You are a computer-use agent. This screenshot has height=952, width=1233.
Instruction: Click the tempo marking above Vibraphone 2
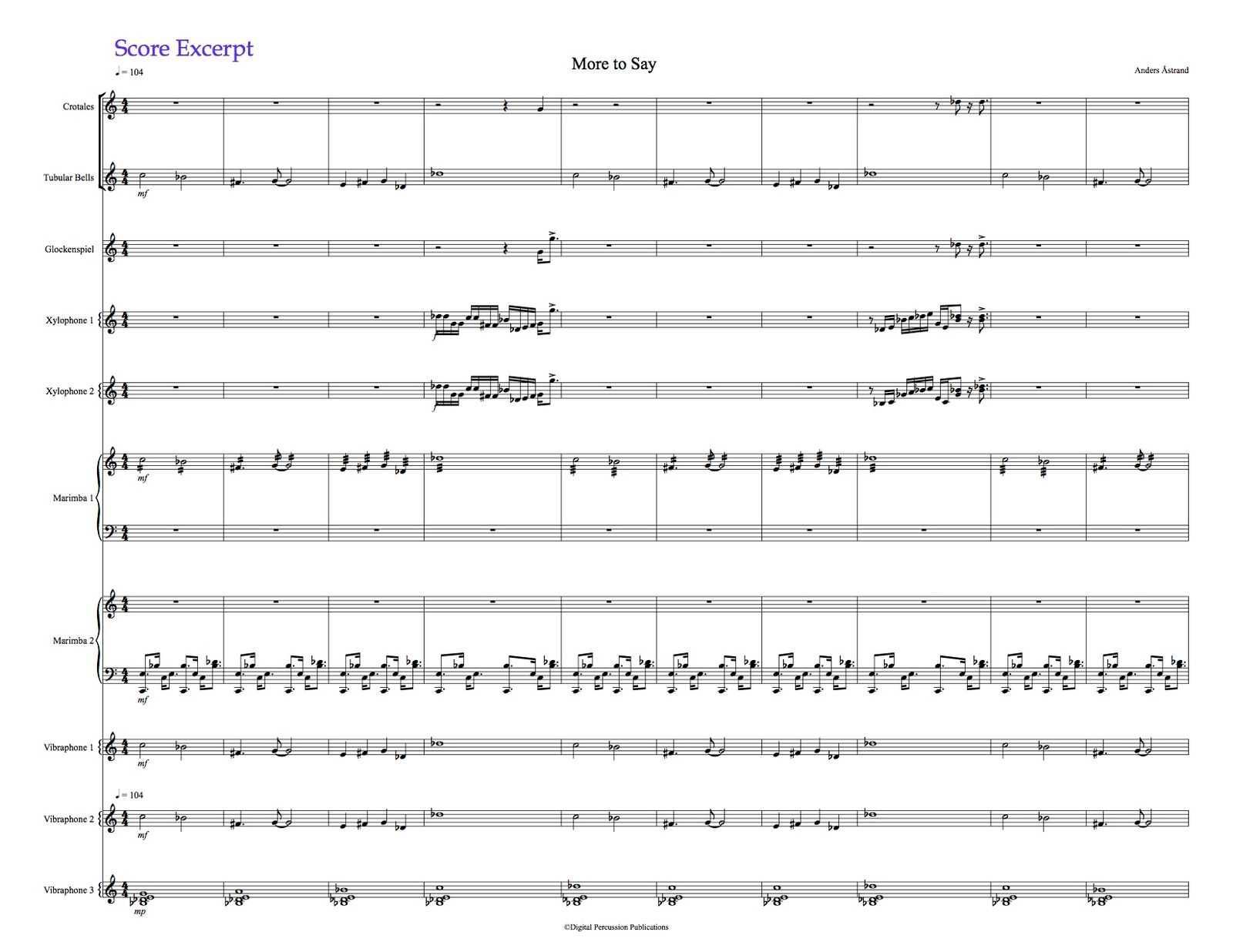pyautogui.click(x=129, y=795)
